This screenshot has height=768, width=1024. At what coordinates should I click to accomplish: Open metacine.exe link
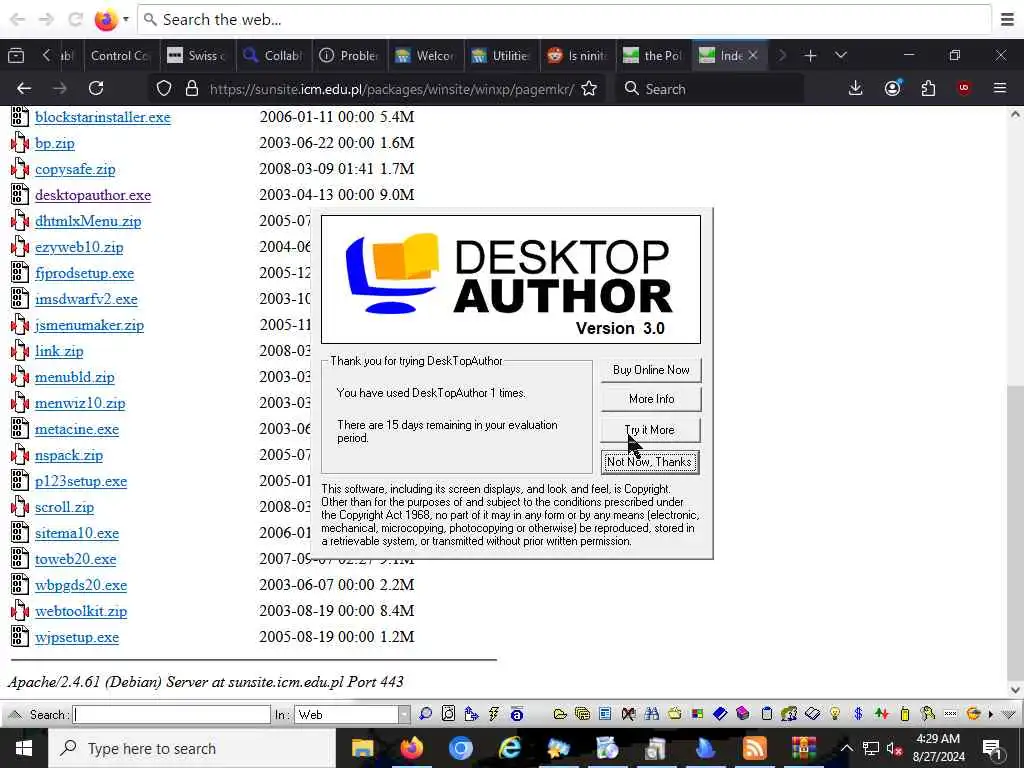(x=77, y=430)
